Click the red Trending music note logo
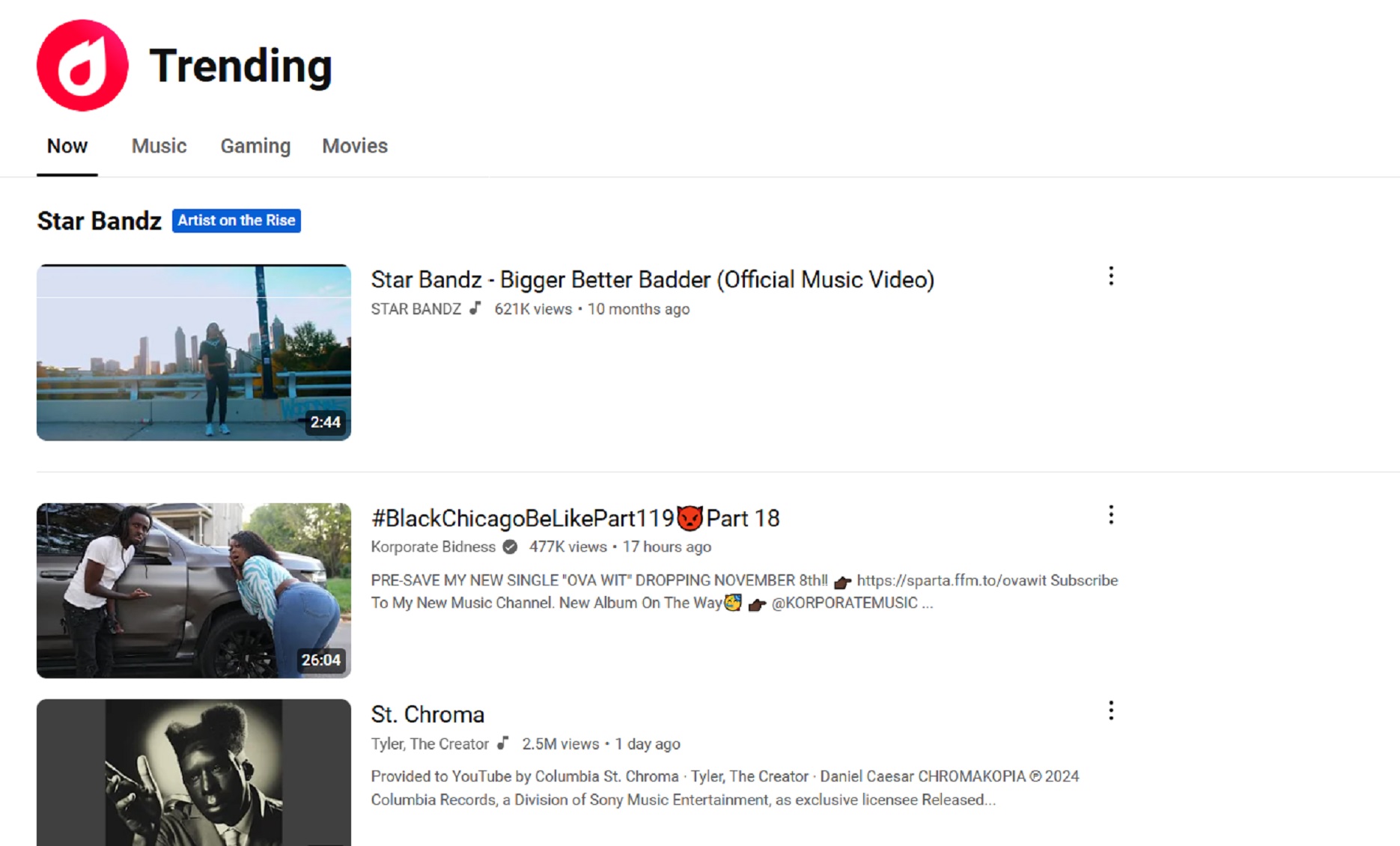Image resolution: width=1400 pixels, height=846 pixels. pyautogui.click(x=82, y=65)
